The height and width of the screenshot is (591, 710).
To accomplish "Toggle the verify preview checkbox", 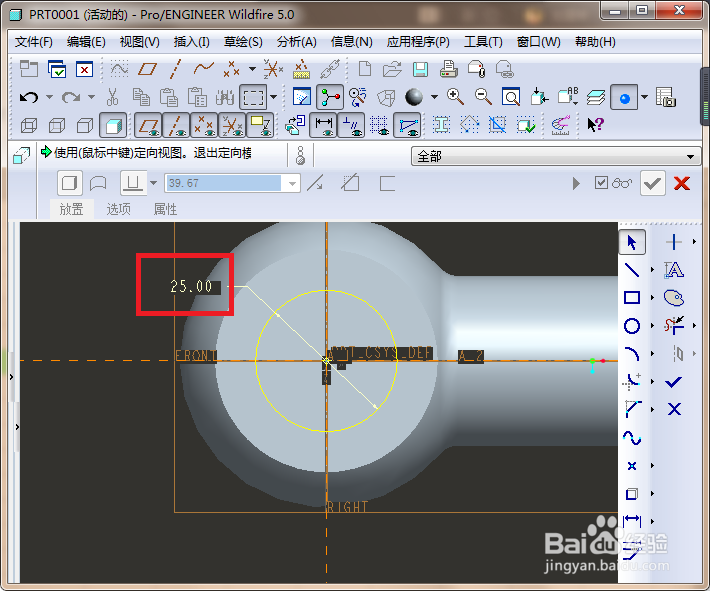I will (601, 183).
